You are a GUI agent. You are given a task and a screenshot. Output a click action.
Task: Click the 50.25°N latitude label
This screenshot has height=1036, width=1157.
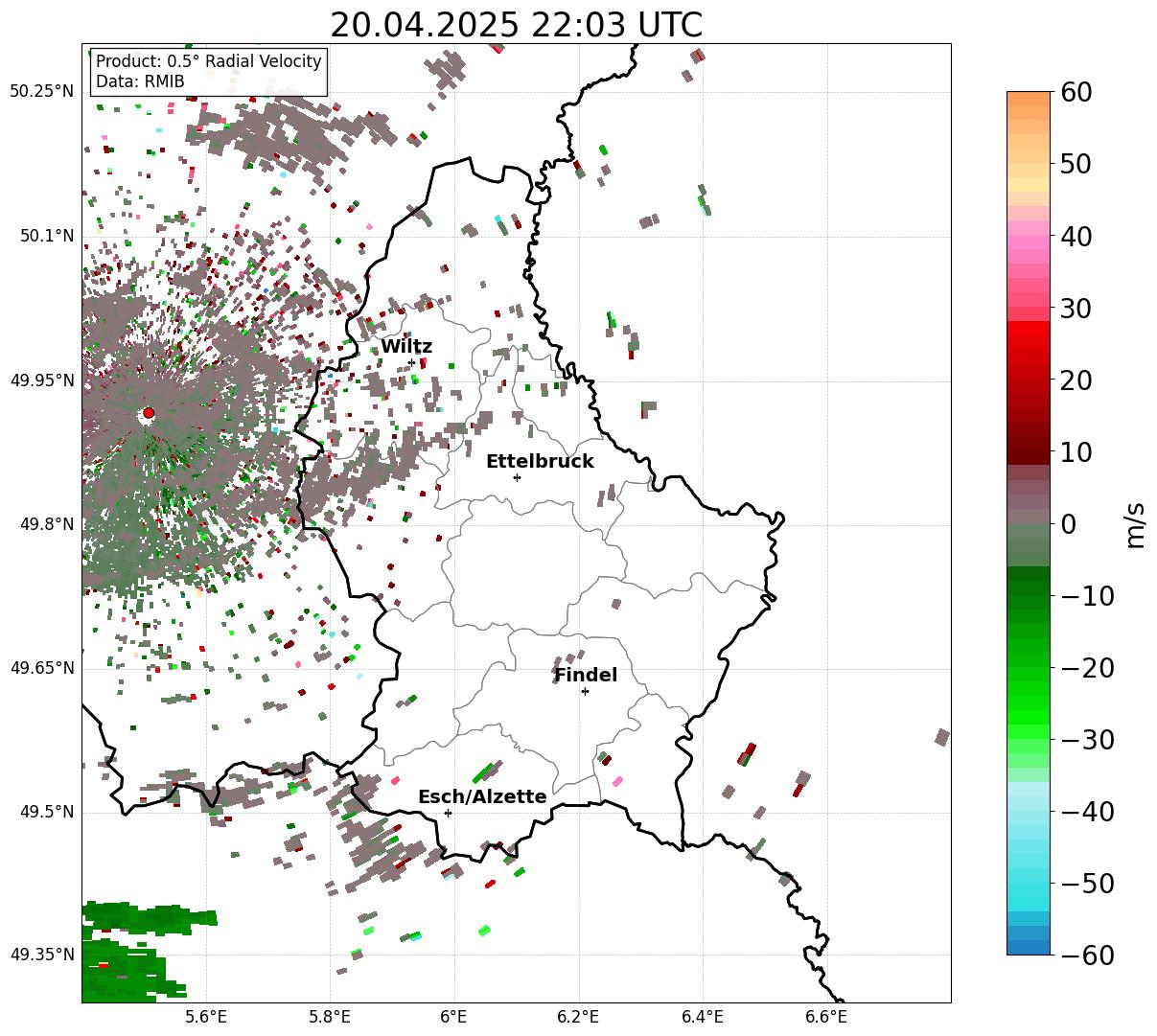[x=42, y=92]
